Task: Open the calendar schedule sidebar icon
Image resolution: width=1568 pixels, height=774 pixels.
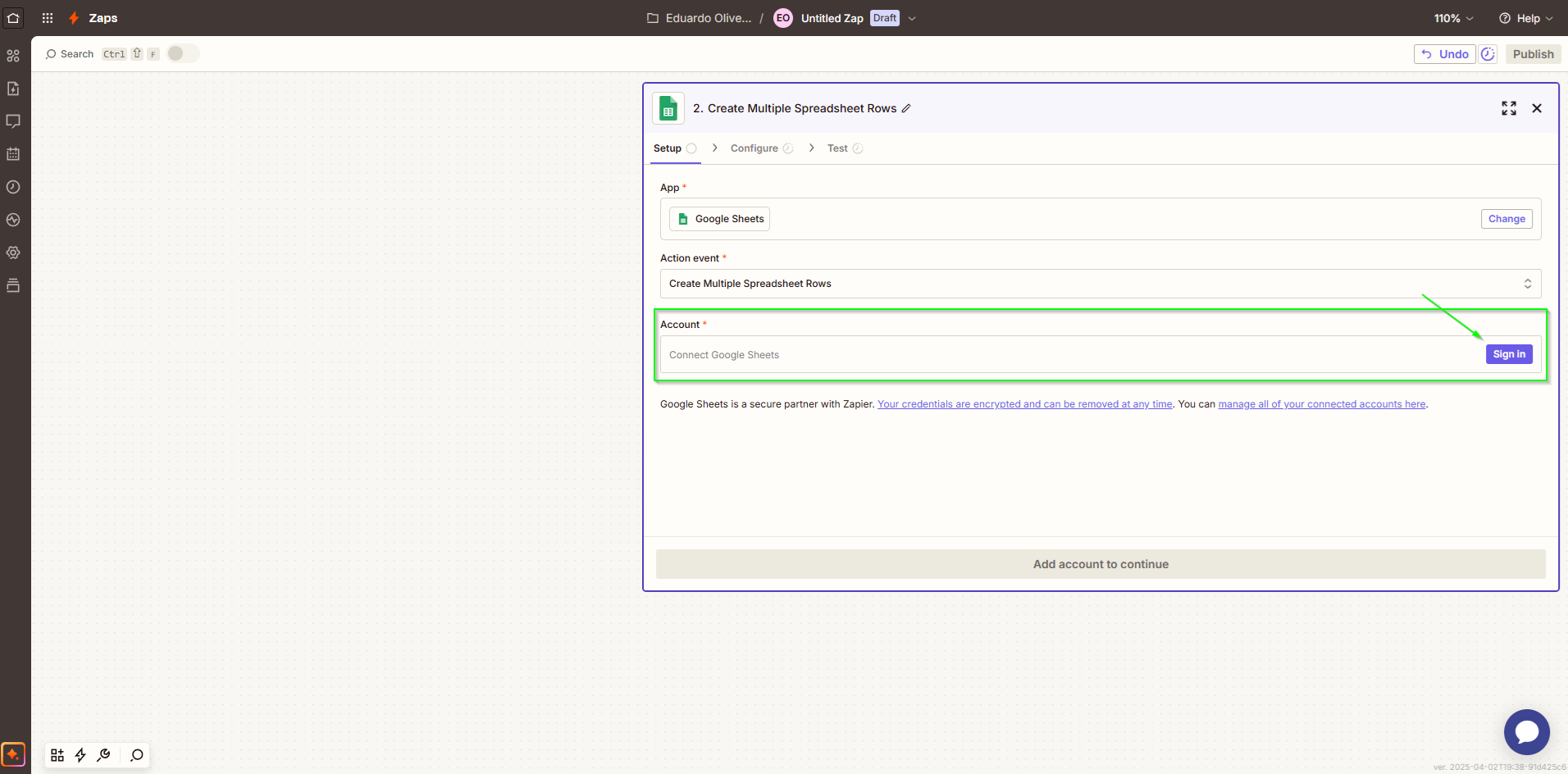Action: click(13, 154)
